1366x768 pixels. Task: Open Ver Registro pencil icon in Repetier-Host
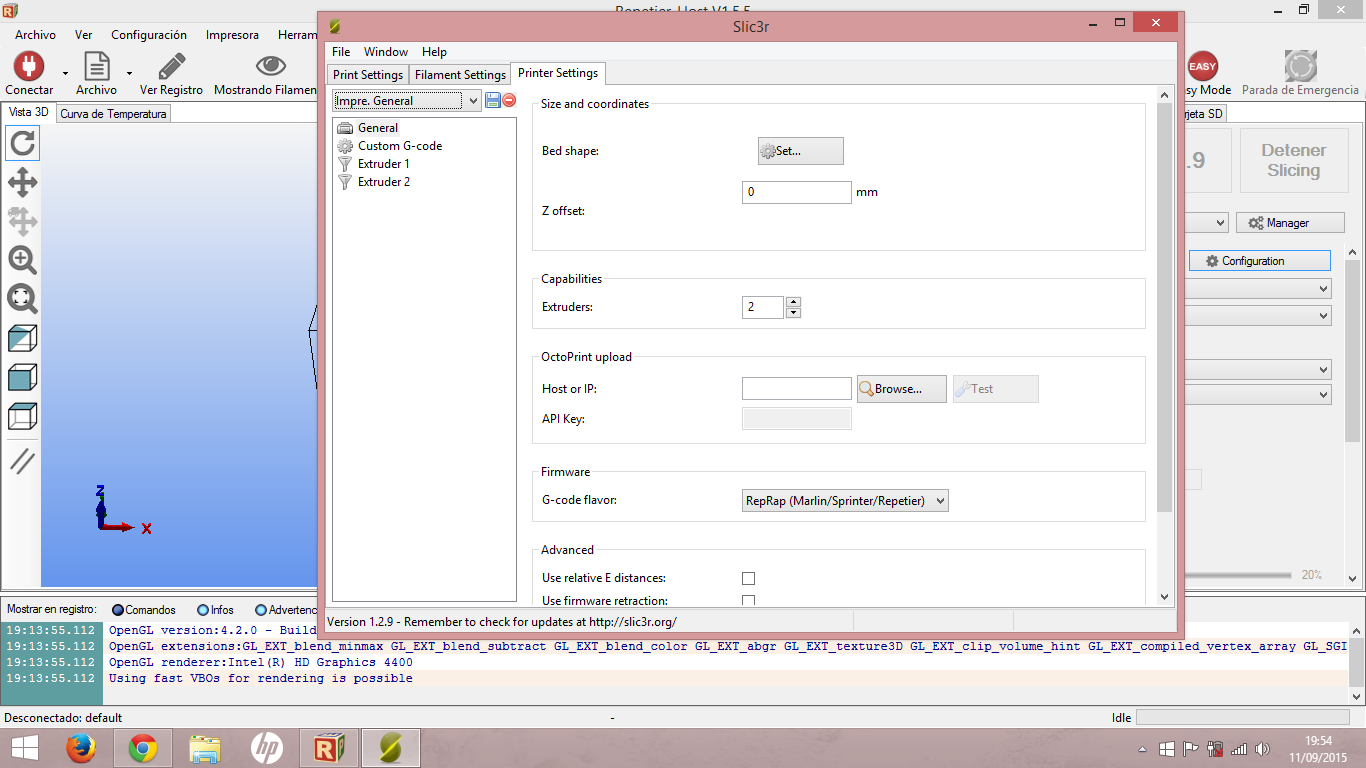pos(171,66)
